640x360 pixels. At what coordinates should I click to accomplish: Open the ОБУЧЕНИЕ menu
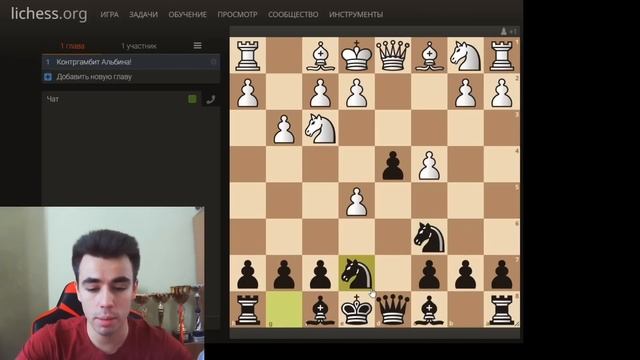[x=187, y=15]
